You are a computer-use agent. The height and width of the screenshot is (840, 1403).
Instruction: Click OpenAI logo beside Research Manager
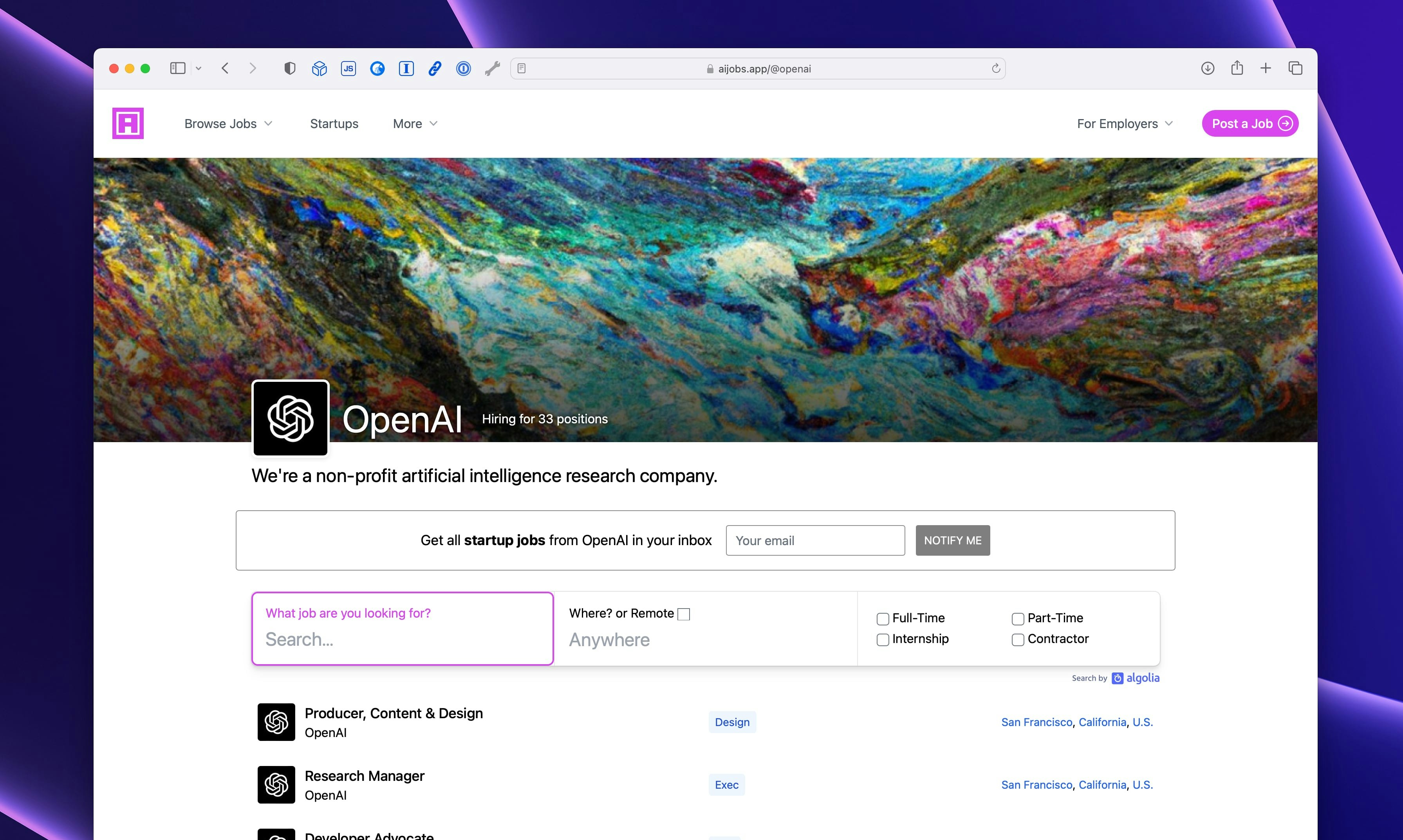[276, 784]
